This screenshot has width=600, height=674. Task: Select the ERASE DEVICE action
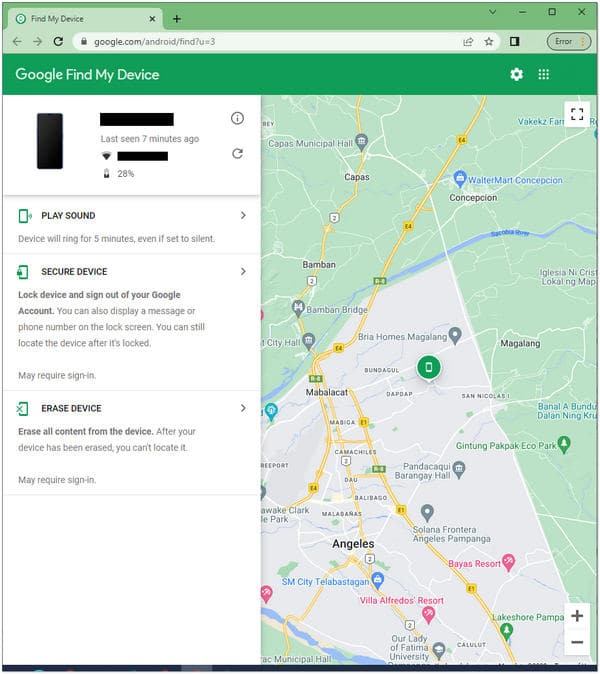[x=71, y=408]
